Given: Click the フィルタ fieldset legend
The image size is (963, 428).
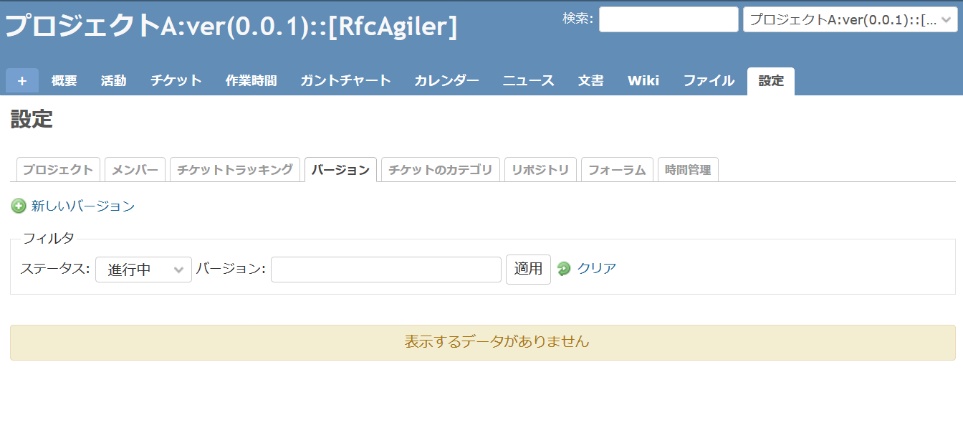Looking at the screenshot, I should pos(48,238).
